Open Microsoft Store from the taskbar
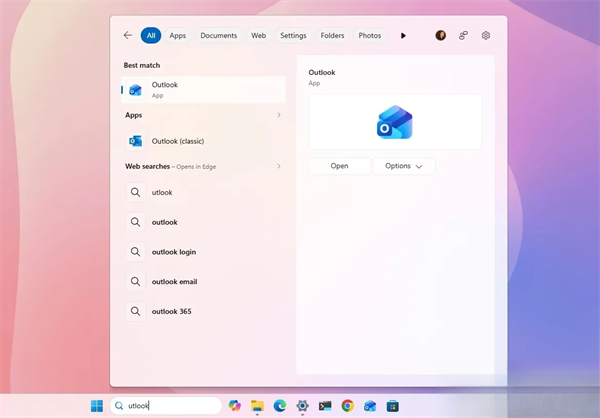 (x=393, y=406)
